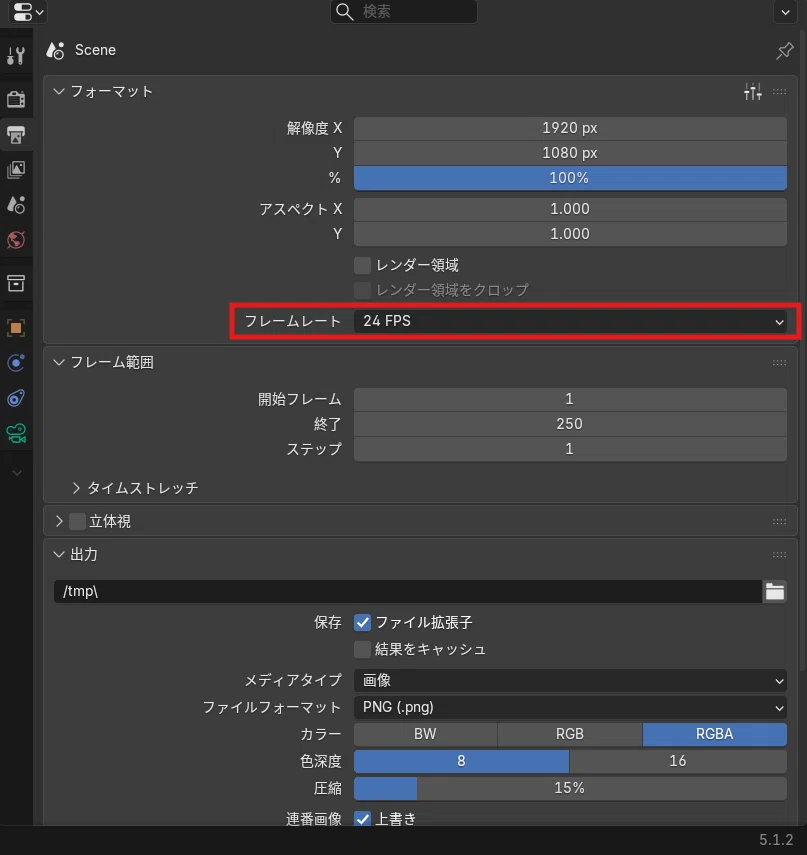Open the Render properties tab icon
Viewport: 807px width, 855px height.
(x=16, y=99)
